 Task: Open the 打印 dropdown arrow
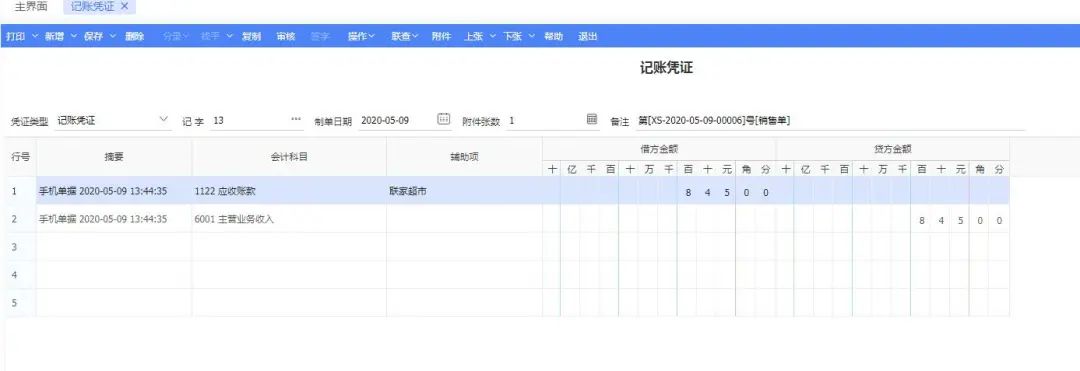pos(34,36)
